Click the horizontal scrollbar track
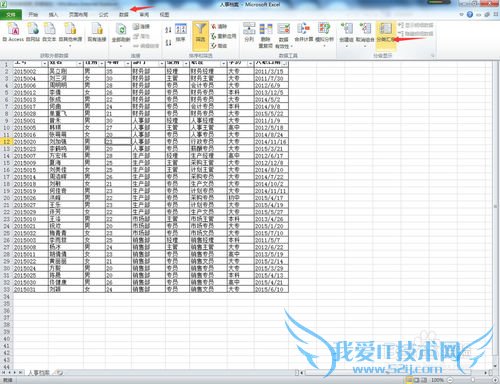This screenshot has height=384, width=500. coord(393,373)
